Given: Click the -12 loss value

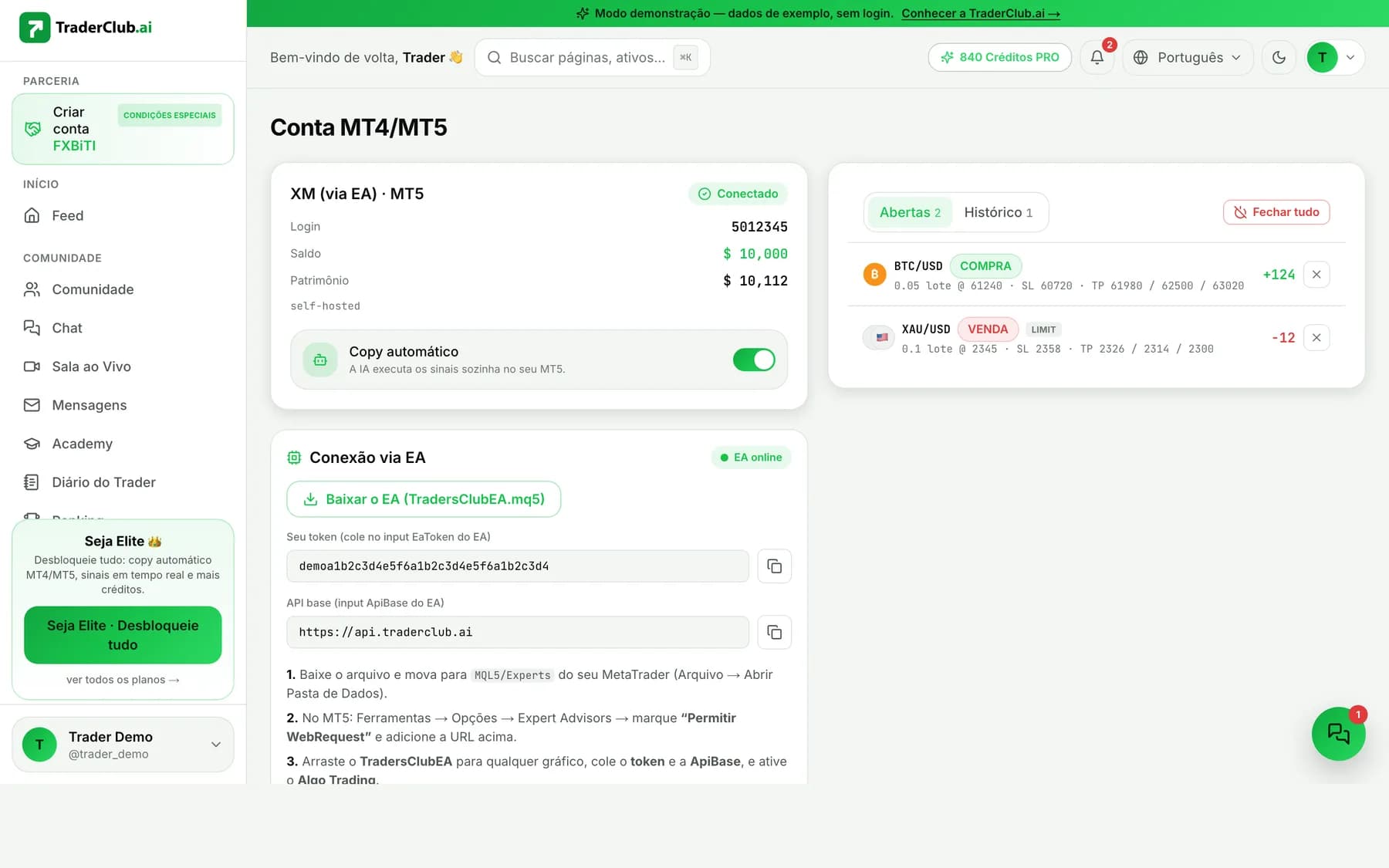Looking at the screenshot, I should [x=1283, y=338].
